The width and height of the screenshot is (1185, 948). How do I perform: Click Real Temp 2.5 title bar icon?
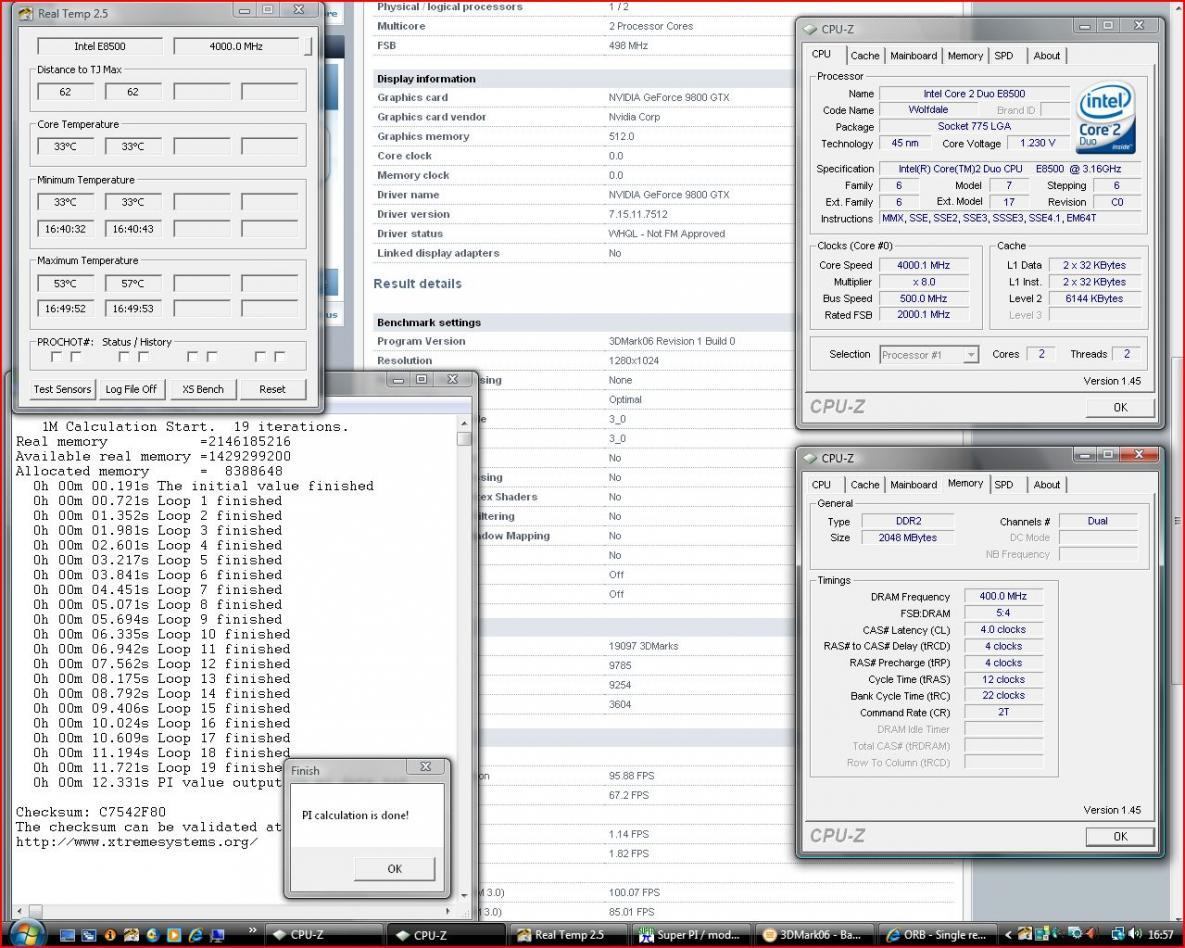coord(25,14)
